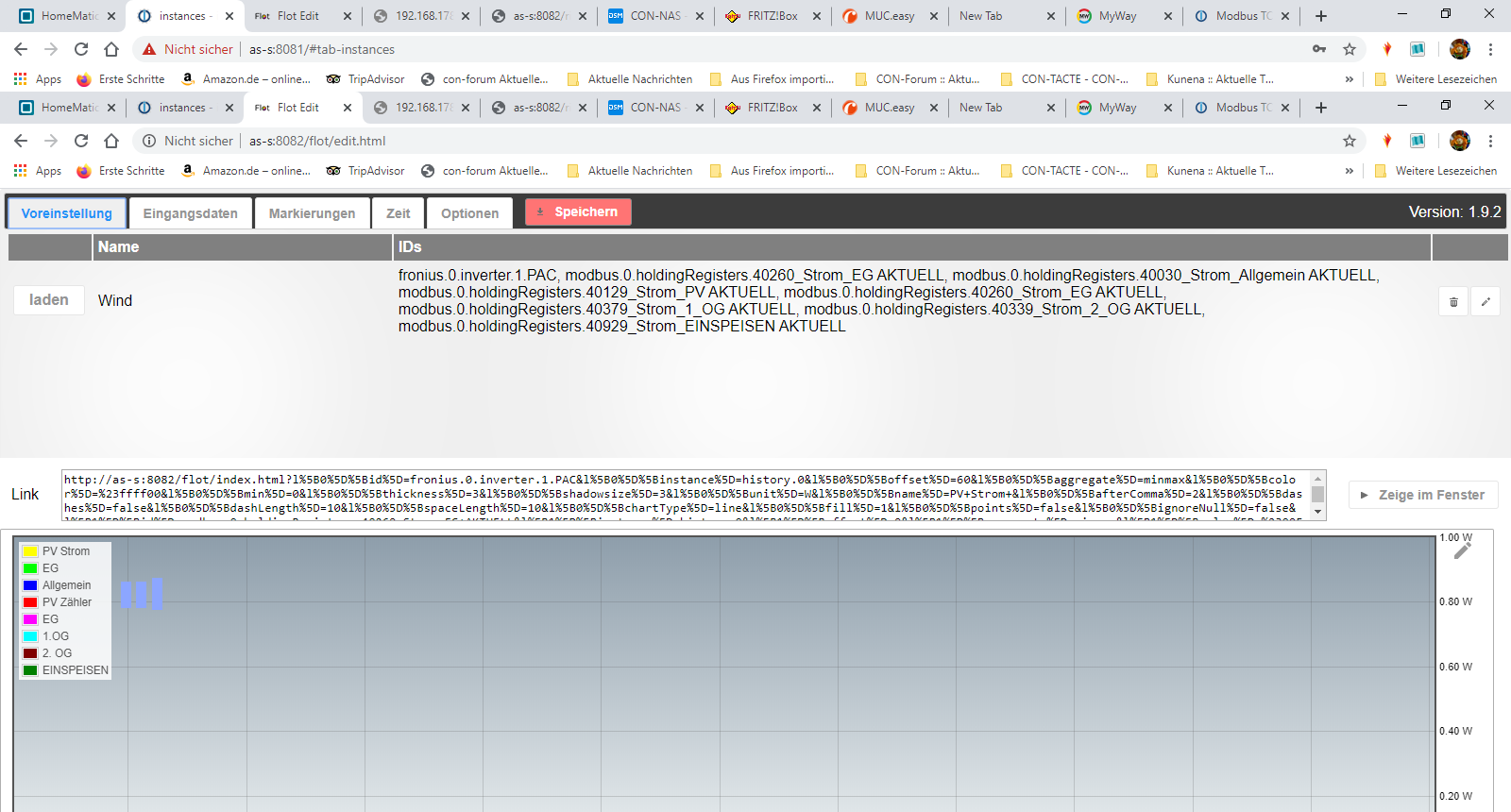Click the 0.80 W axis label
Screen dimensions: 1511x812
(x=1455, y=601)
